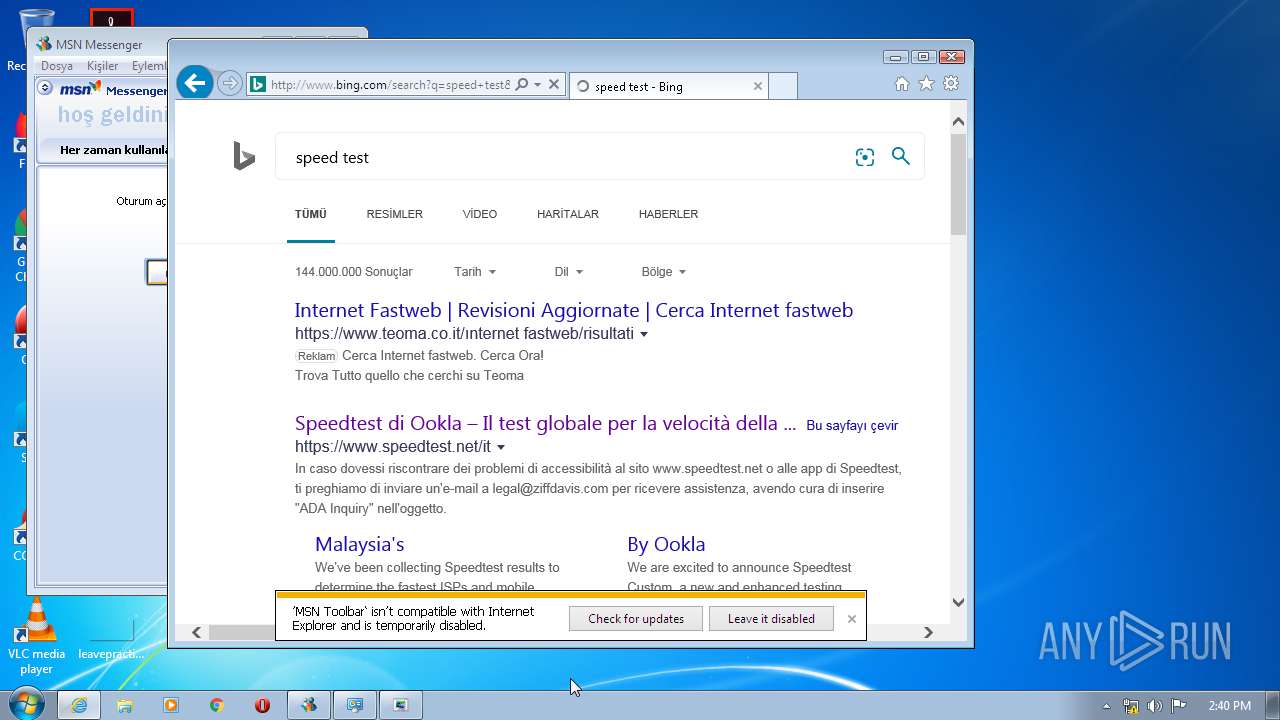This screenshot has width=1280, height=720.
Task: Click MSN Messenger title bar icon
Action: point(44,44)
